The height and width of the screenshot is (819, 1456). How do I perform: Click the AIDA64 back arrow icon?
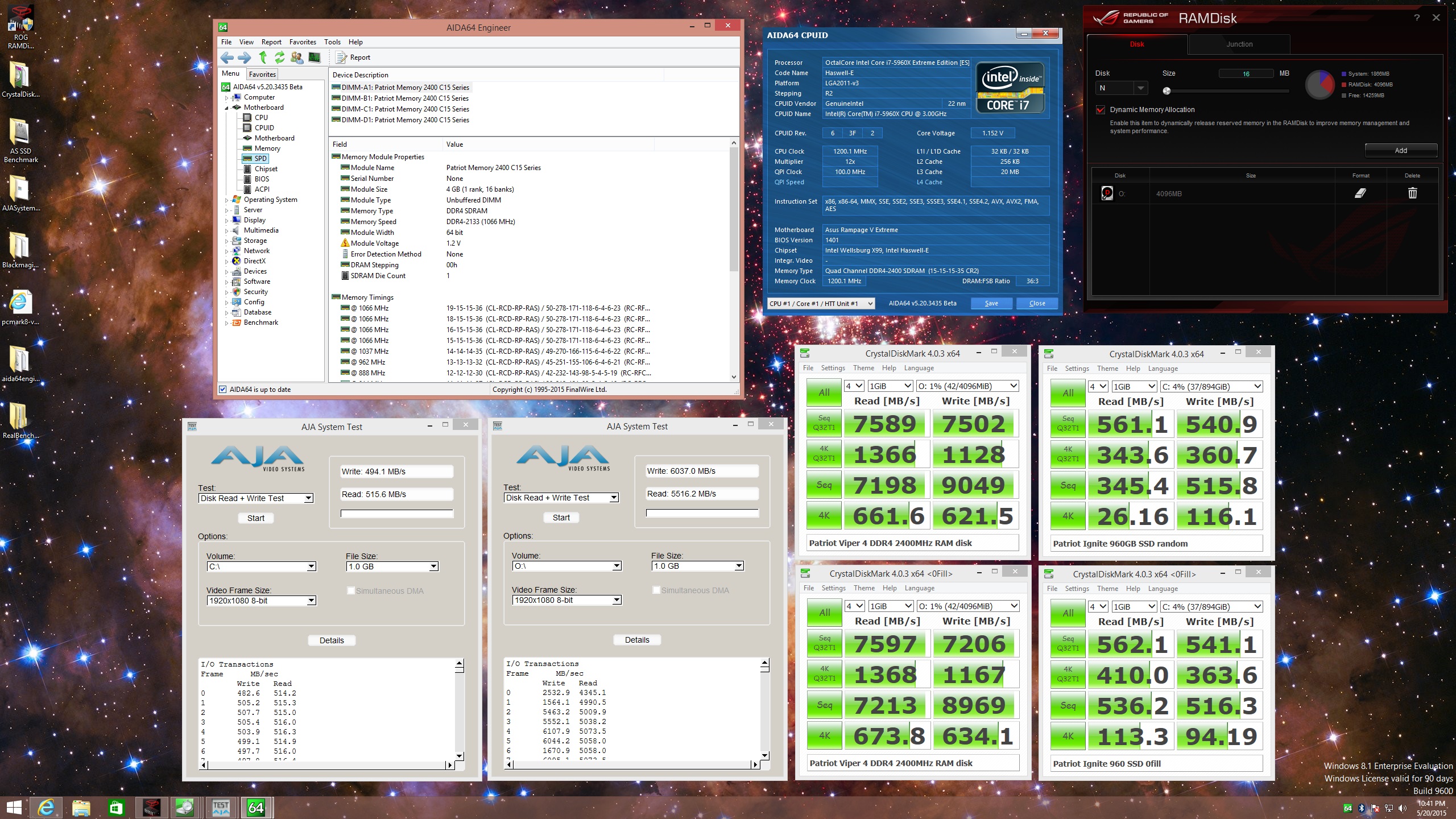(227, 57)
